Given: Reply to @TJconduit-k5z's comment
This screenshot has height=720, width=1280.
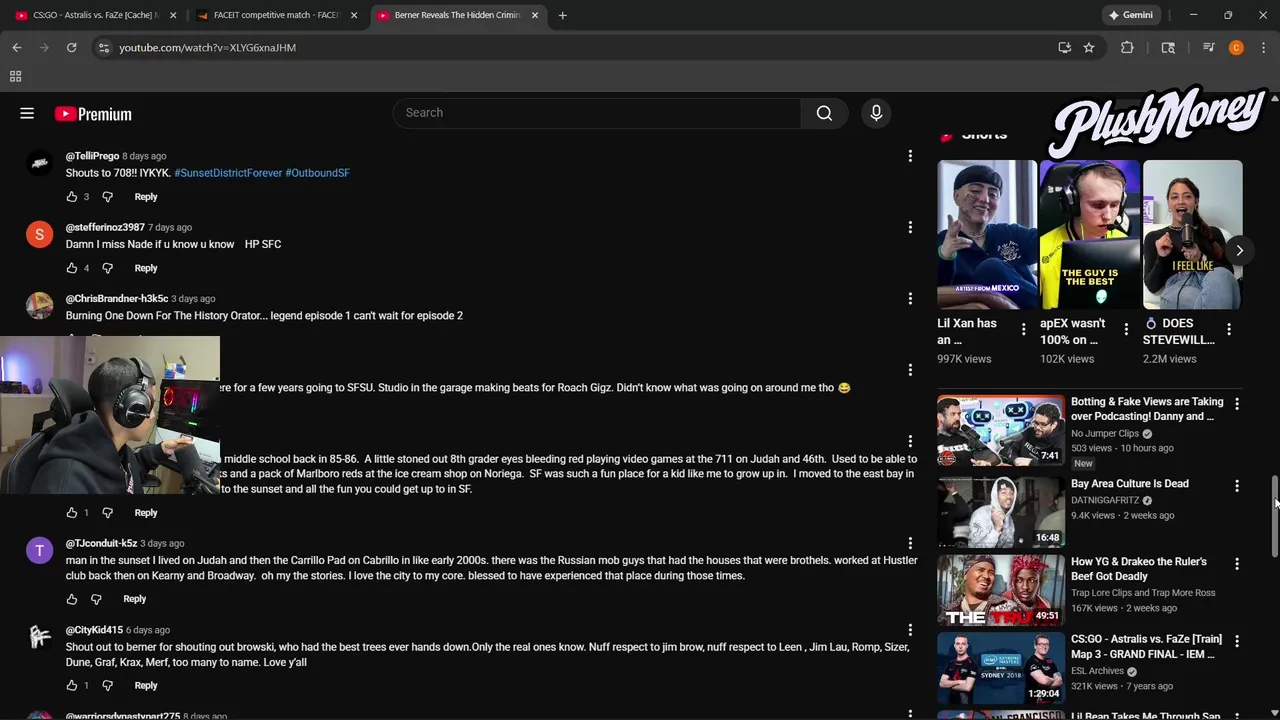Looking at the screenshot, I should pyautogui.click(x=135, y=599).
